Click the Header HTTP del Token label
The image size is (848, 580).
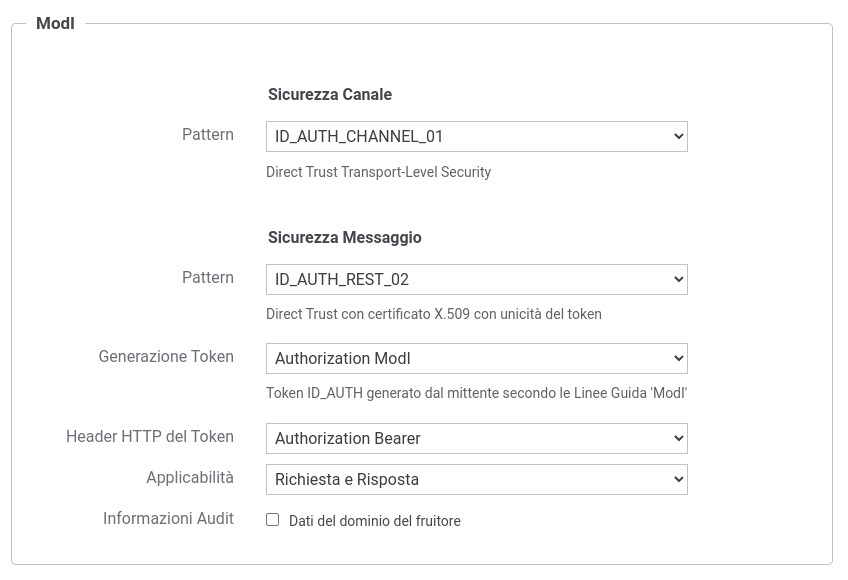pos(150,436)
